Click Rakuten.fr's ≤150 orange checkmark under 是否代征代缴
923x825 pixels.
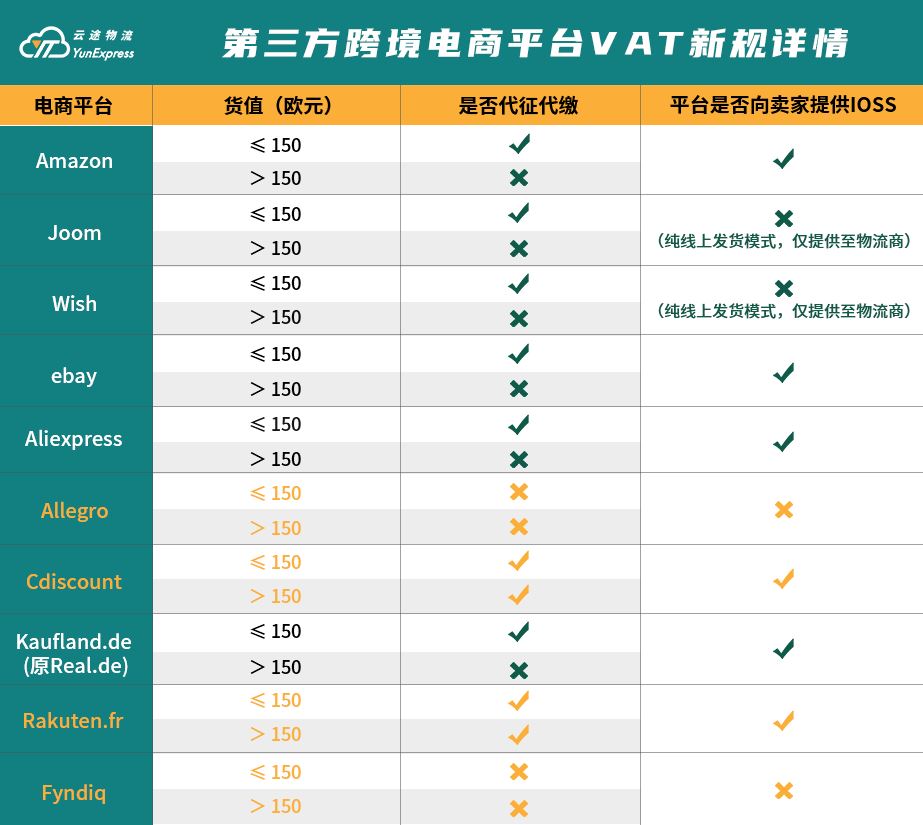pos(519,700)
